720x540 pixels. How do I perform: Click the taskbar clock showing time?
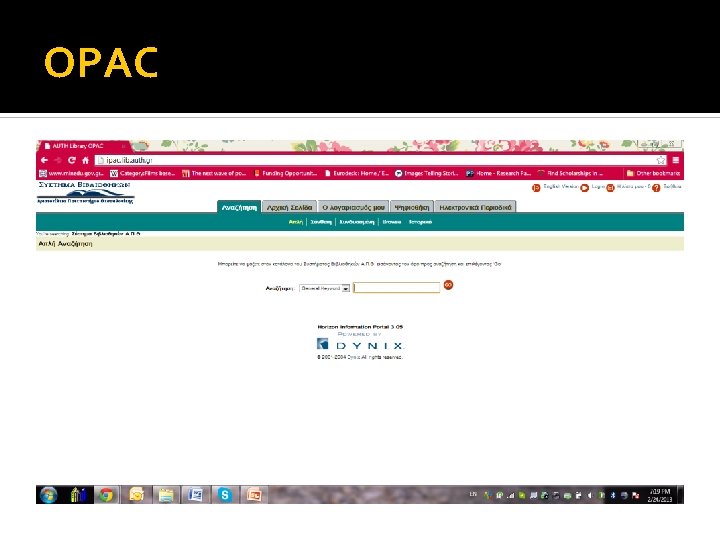pos(660,495)
